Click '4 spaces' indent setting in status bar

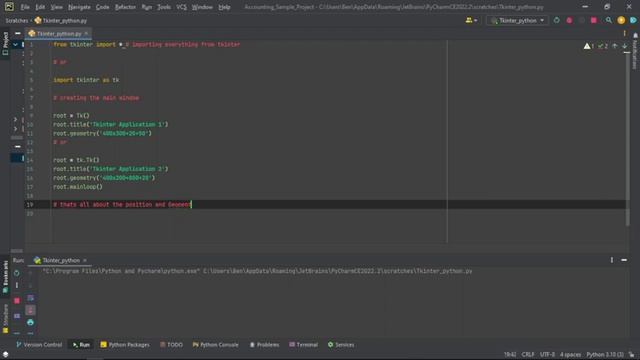(570, 354)
